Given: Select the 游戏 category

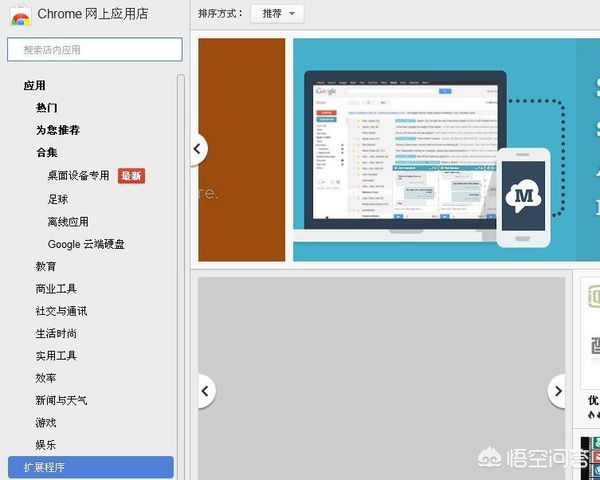Looking at the screenshot, I should click(x=46, y=423).
